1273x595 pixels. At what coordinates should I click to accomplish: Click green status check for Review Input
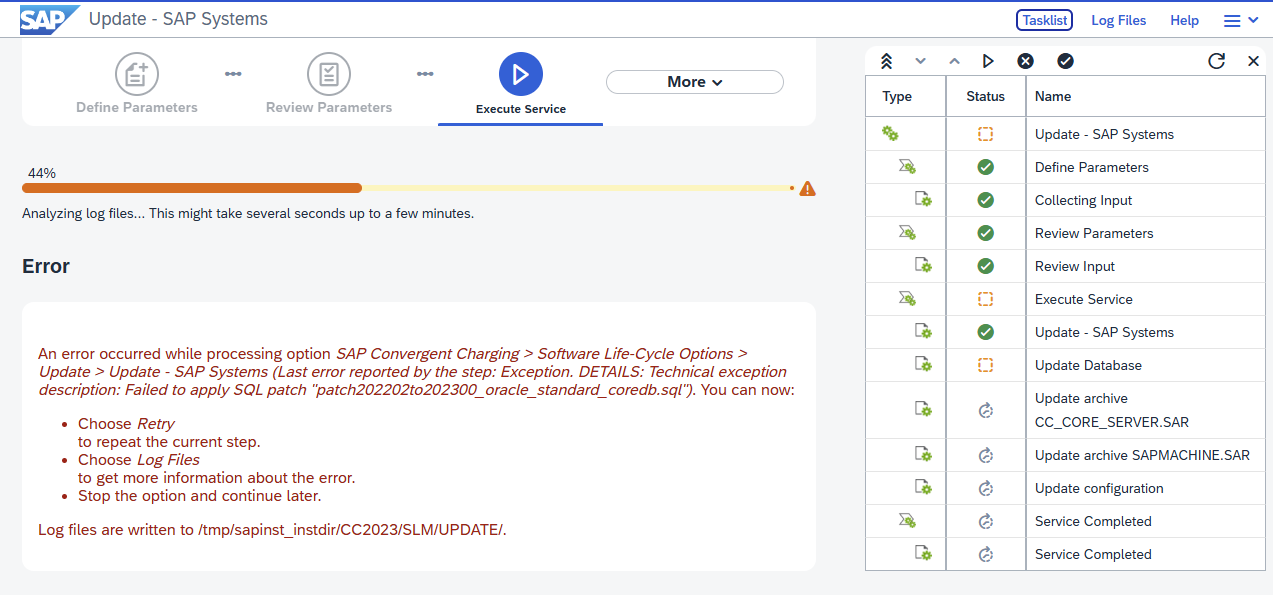(x=985, y=266)
